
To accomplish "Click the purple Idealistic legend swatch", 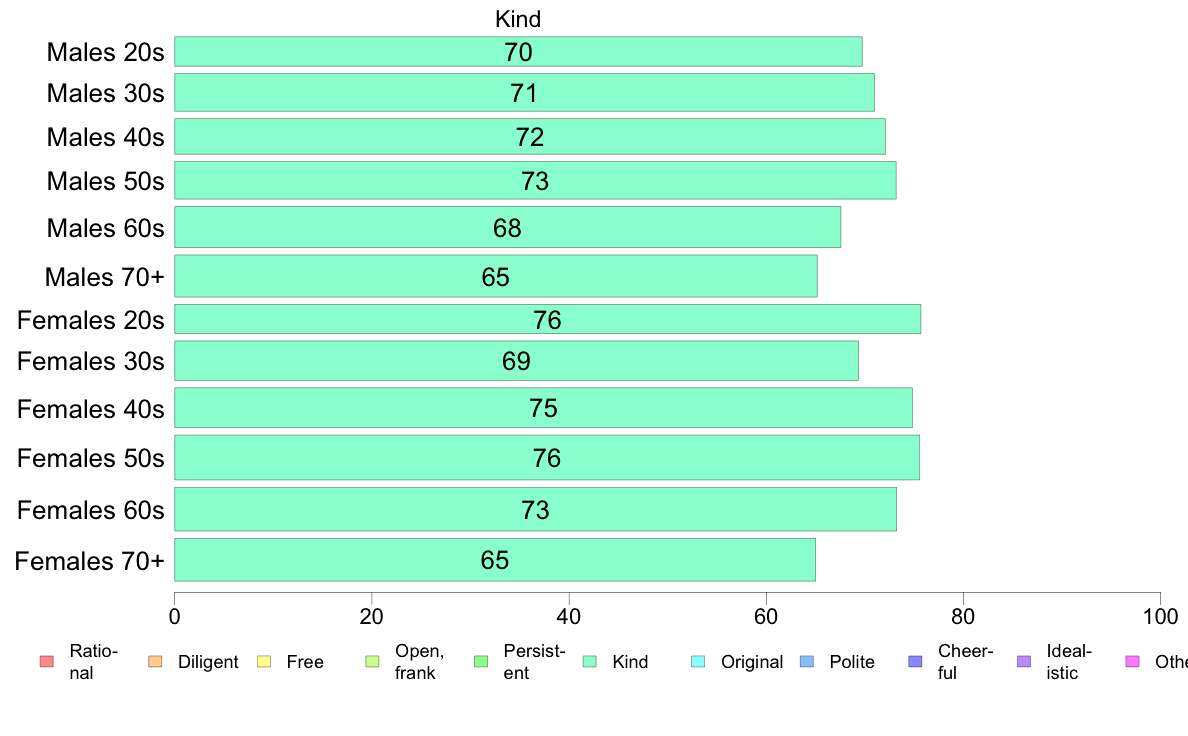I will 1024,662.
